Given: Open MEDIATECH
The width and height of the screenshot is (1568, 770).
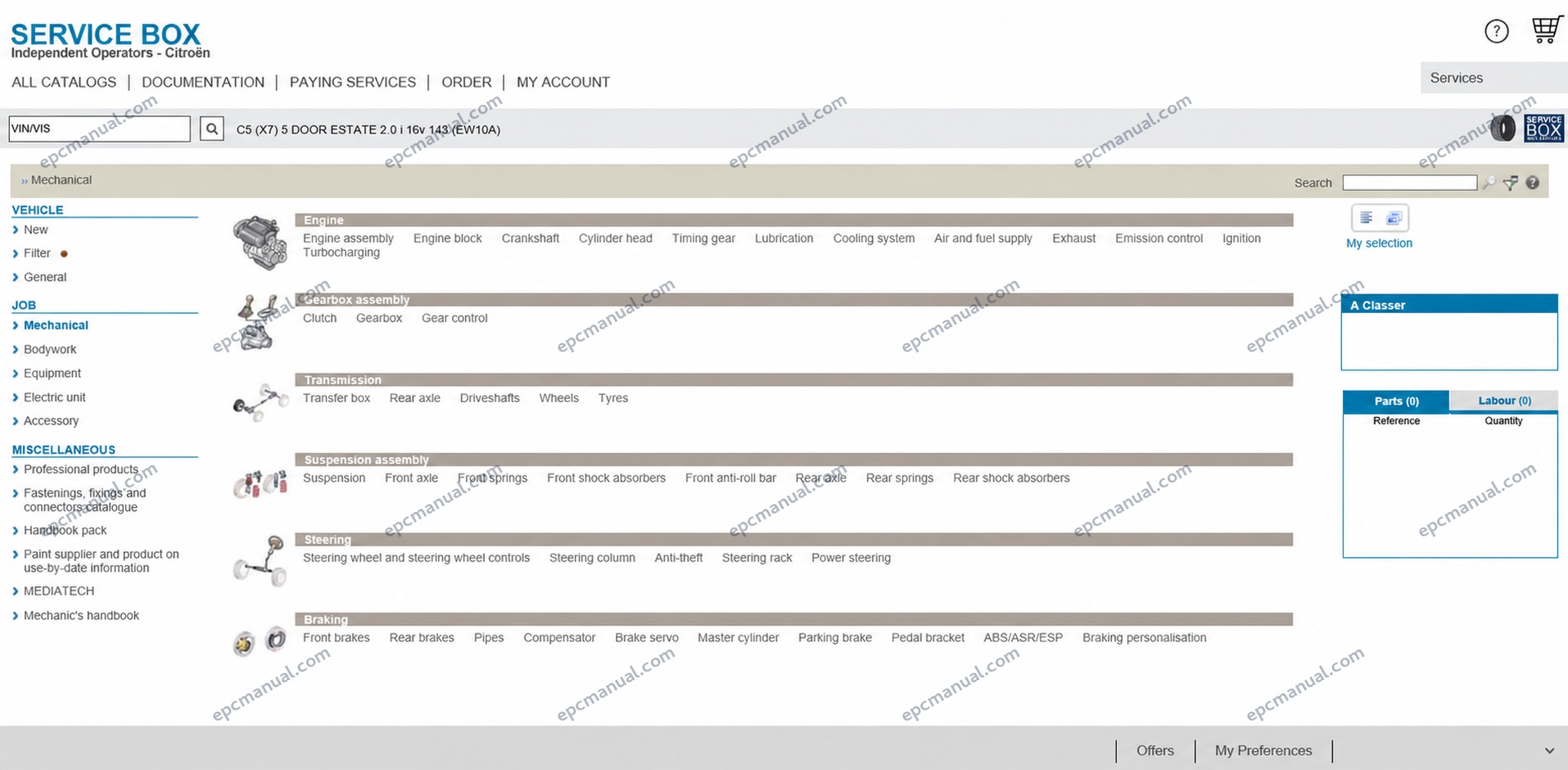Looking at the screenshot, I should coord(59,591).
